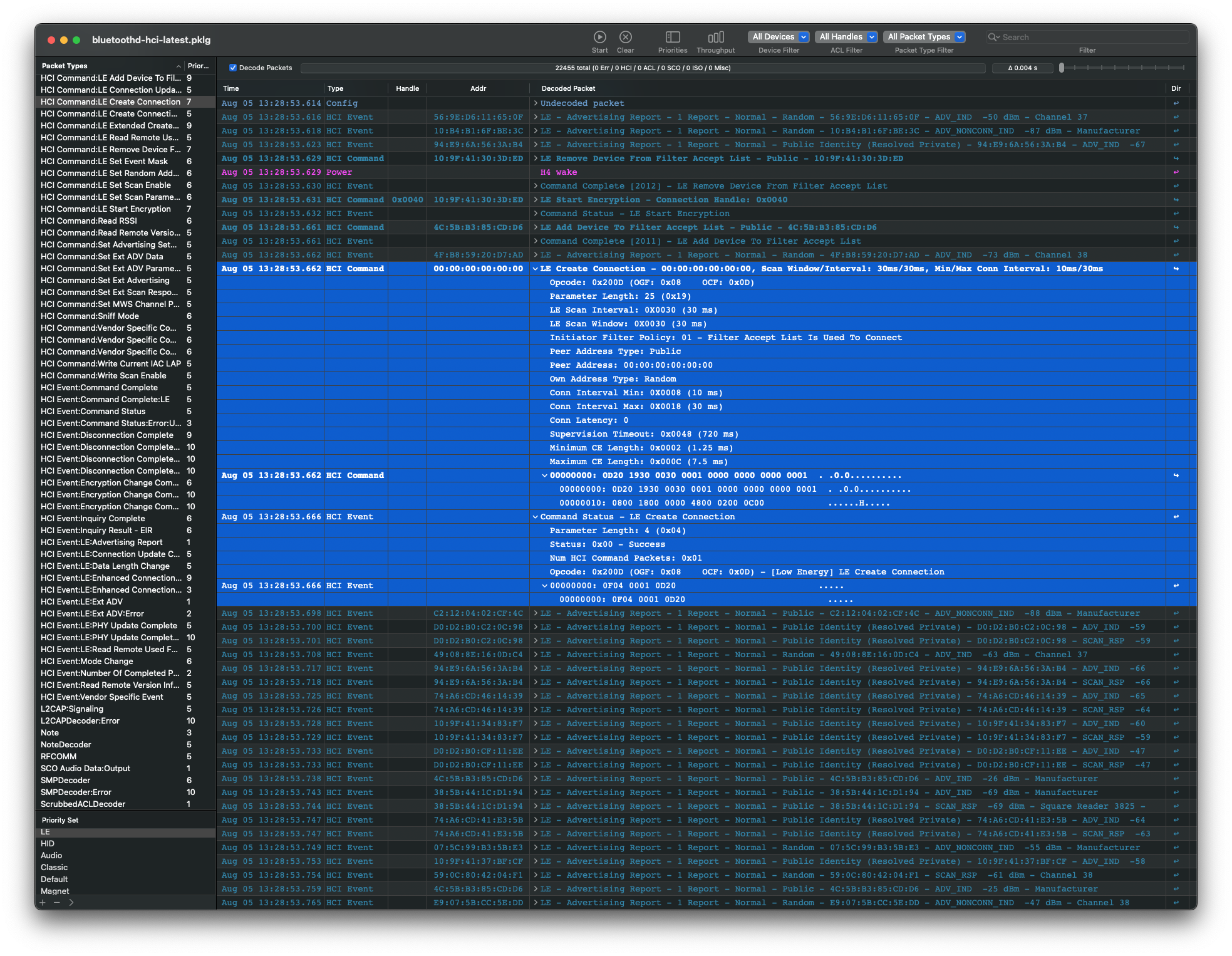Toggle the Decode Packets checkbox
Image resolution: width=1232 pixels, height=956 pixels.
pyautogui.click(x=233, y=68)
